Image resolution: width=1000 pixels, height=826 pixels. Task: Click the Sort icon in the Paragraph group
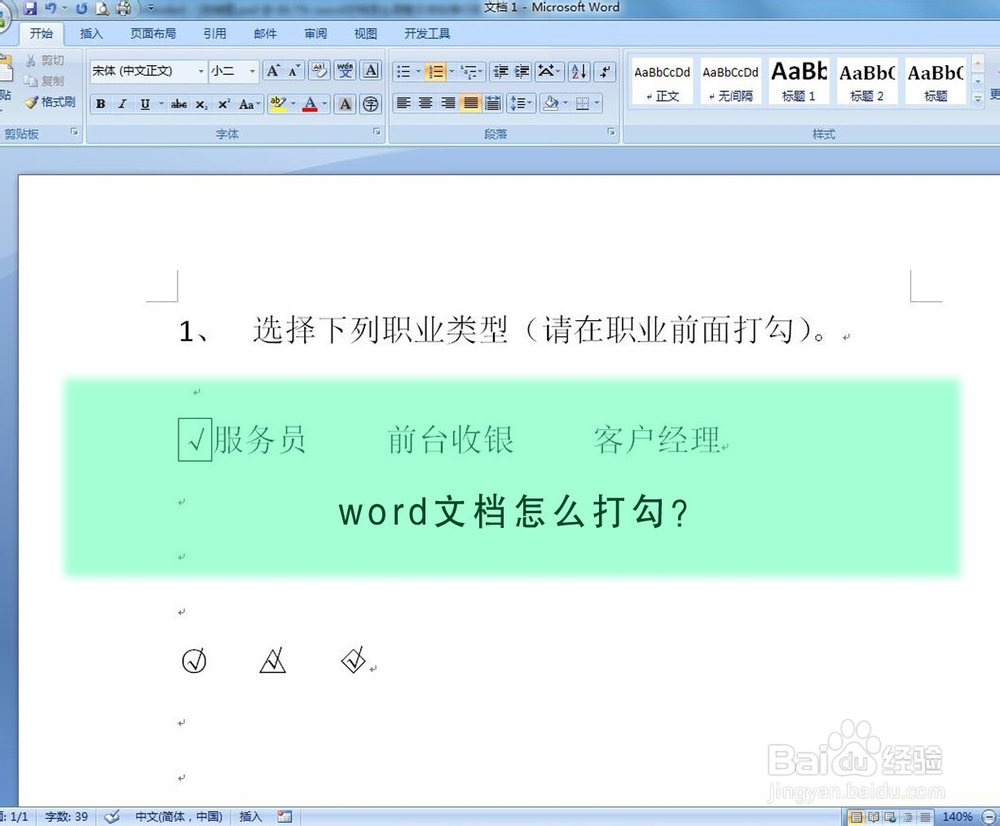tap(579, 71)
